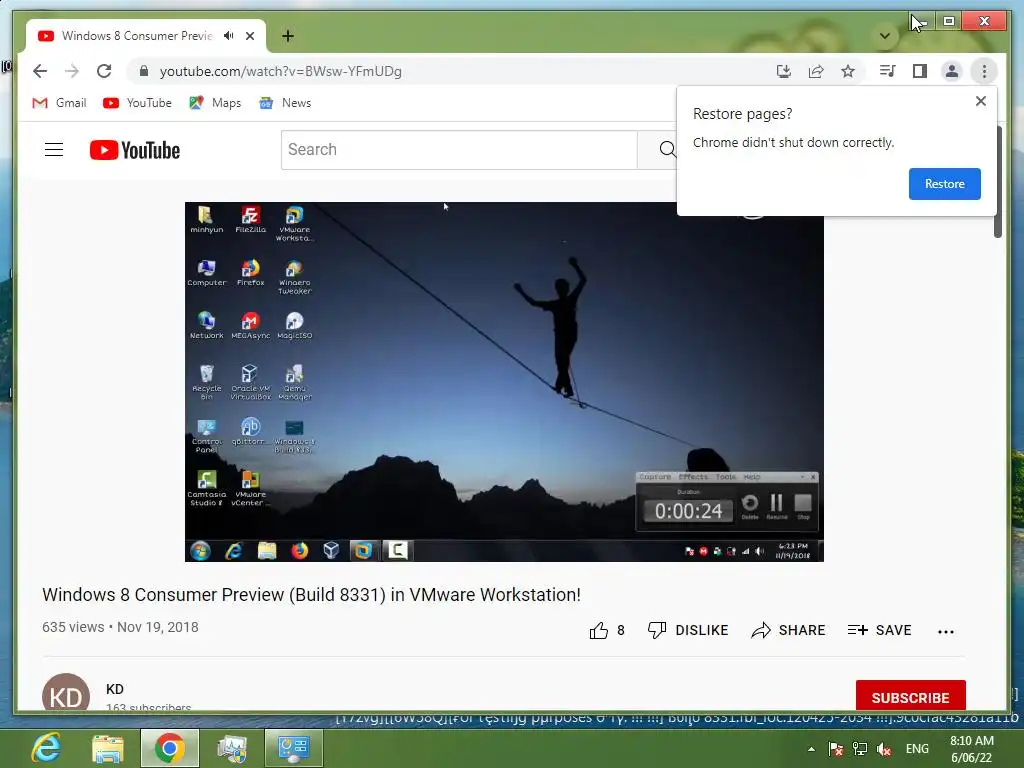The image size is (1024, 768).
Task: Toggle the Chrome side panel icon
Action: pos(920,71)
